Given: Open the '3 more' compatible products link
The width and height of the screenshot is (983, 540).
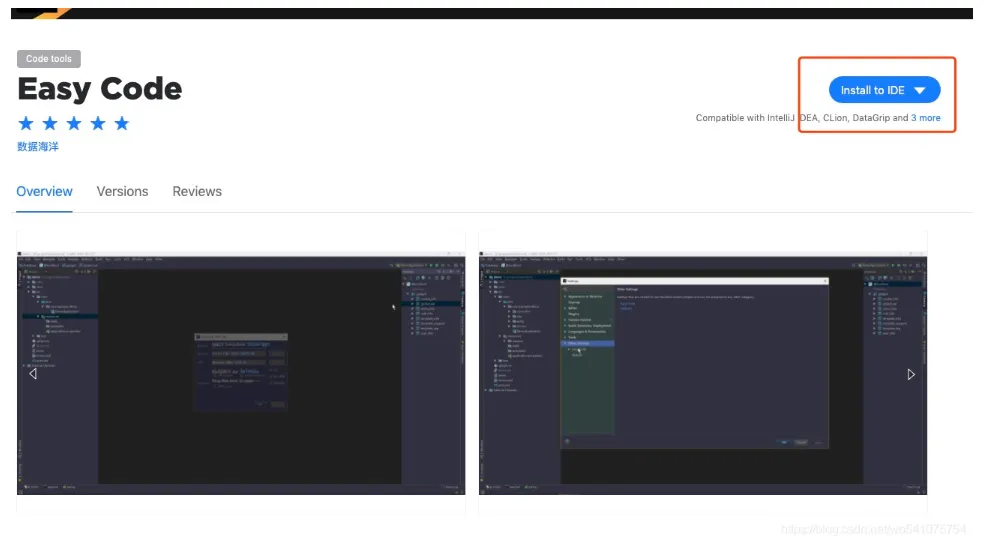Looking at the screenshot, I should click(x=925, y=118).
